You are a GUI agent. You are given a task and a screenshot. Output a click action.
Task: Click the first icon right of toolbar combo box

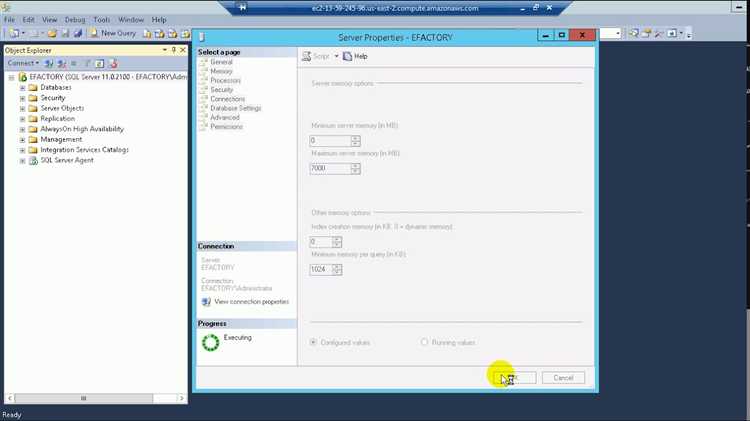[x=633, y=33]
